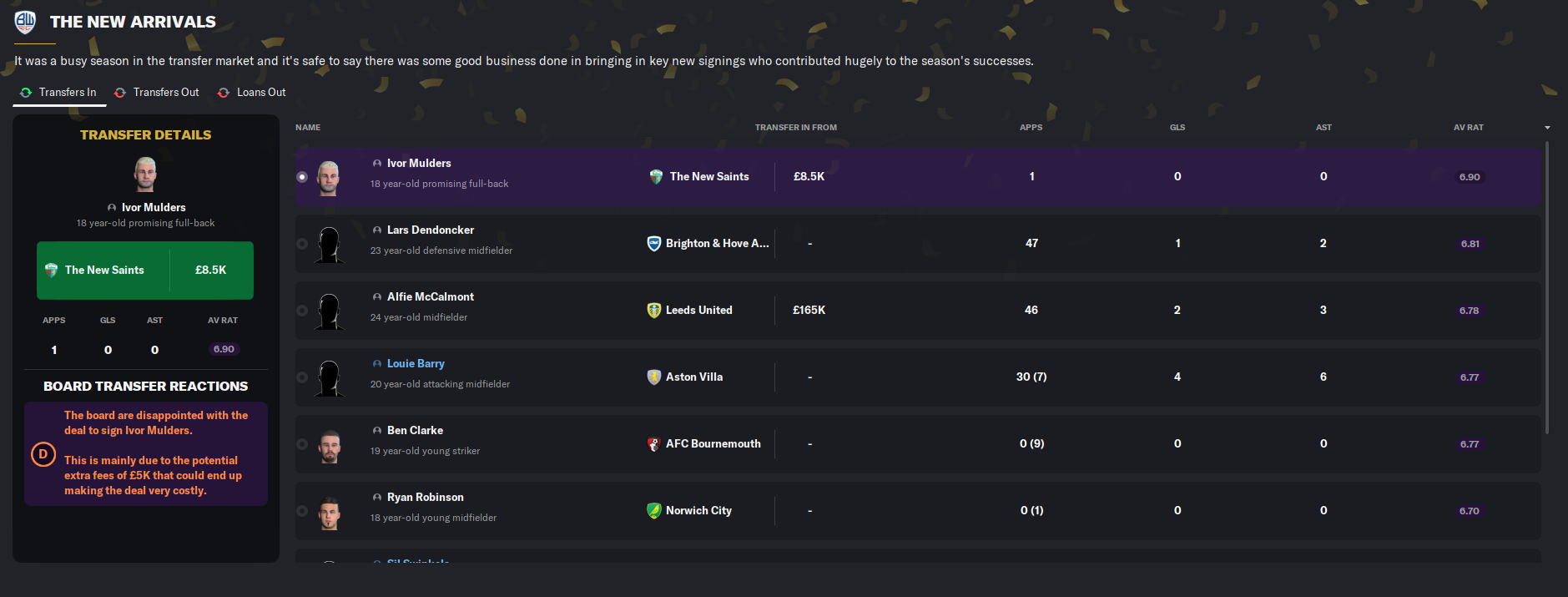Click the info icon beside Lars Dendoncker
Screen dimensions: 1568x597
point(377,230)
